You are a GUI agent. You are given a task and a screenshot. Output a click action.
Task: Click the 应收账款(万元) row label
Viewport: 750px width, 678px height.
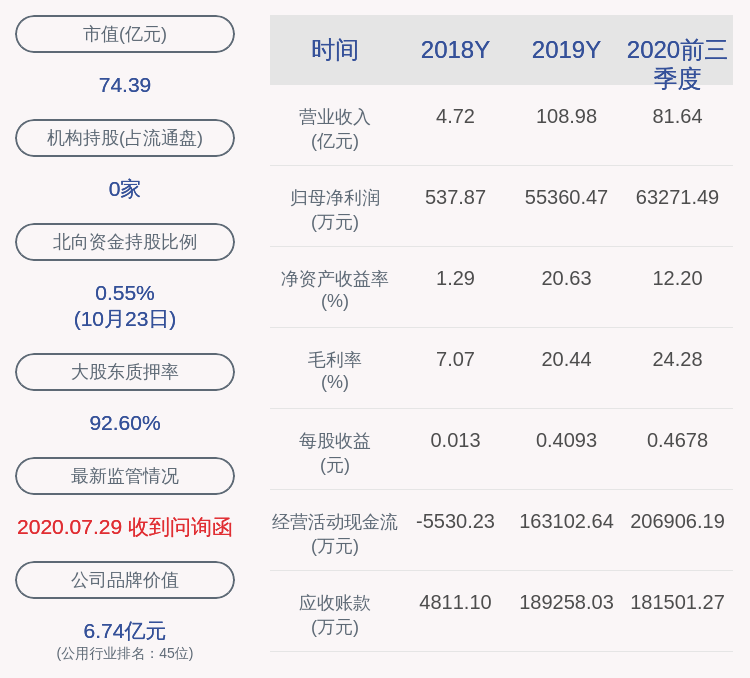(335, 614)
